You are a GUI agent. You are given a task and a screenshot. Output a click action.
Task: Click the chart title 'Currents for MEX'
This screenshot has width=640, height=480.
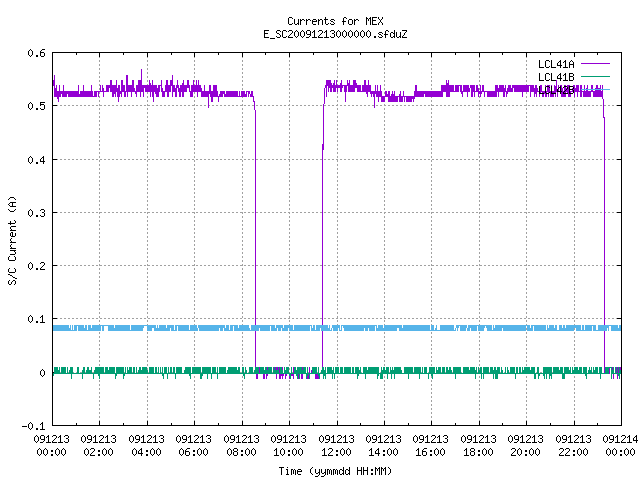click(335, 21)
